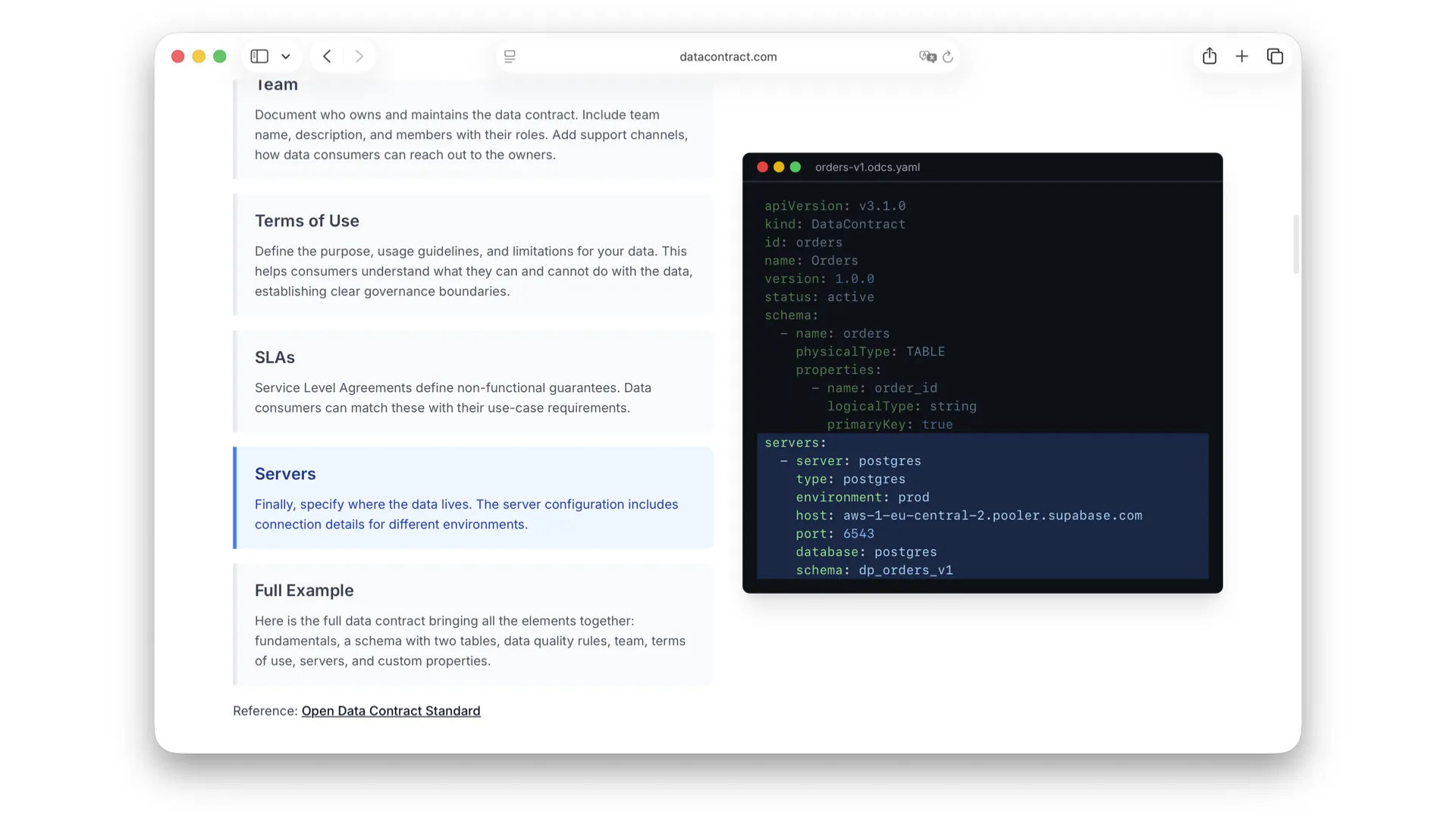This screenshot has width=1456, height=819.
Task: Open page format options via the reader icon
Action: 510,56
